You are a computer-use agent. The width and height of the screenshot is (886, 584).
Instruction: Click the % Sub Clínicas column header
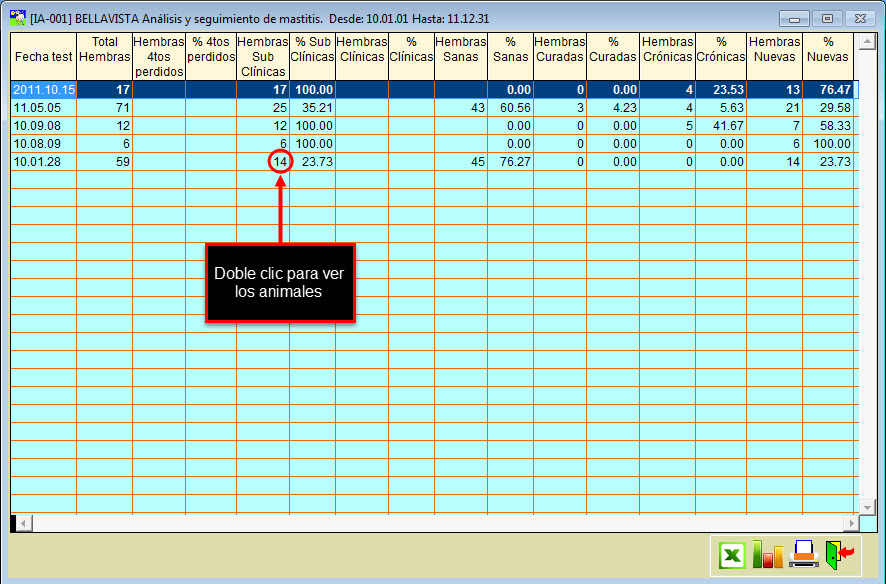[x=312, y=50]
